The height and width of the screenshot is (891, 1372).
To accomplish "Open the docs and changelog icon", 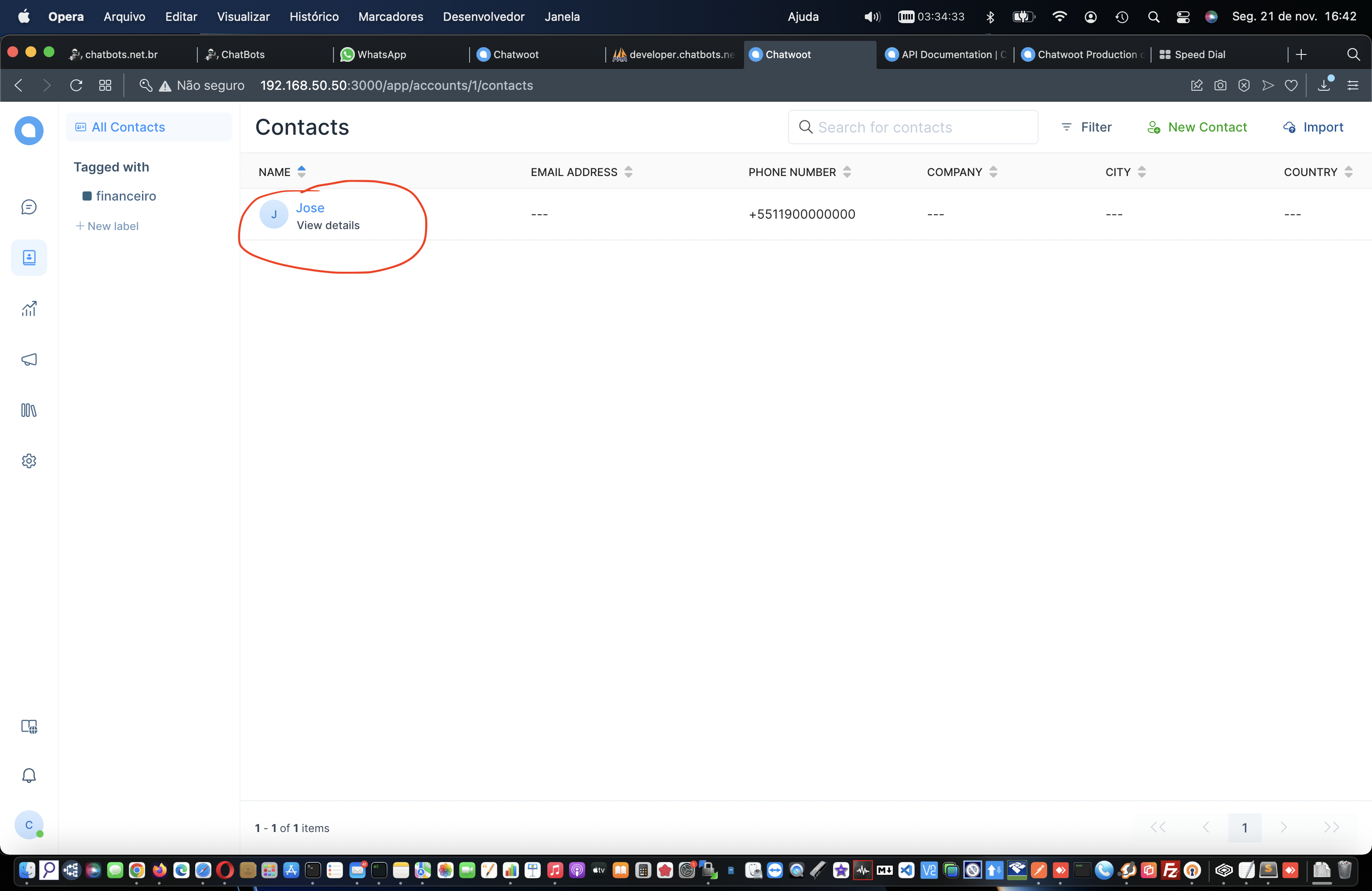I will (x=29, y=726).
